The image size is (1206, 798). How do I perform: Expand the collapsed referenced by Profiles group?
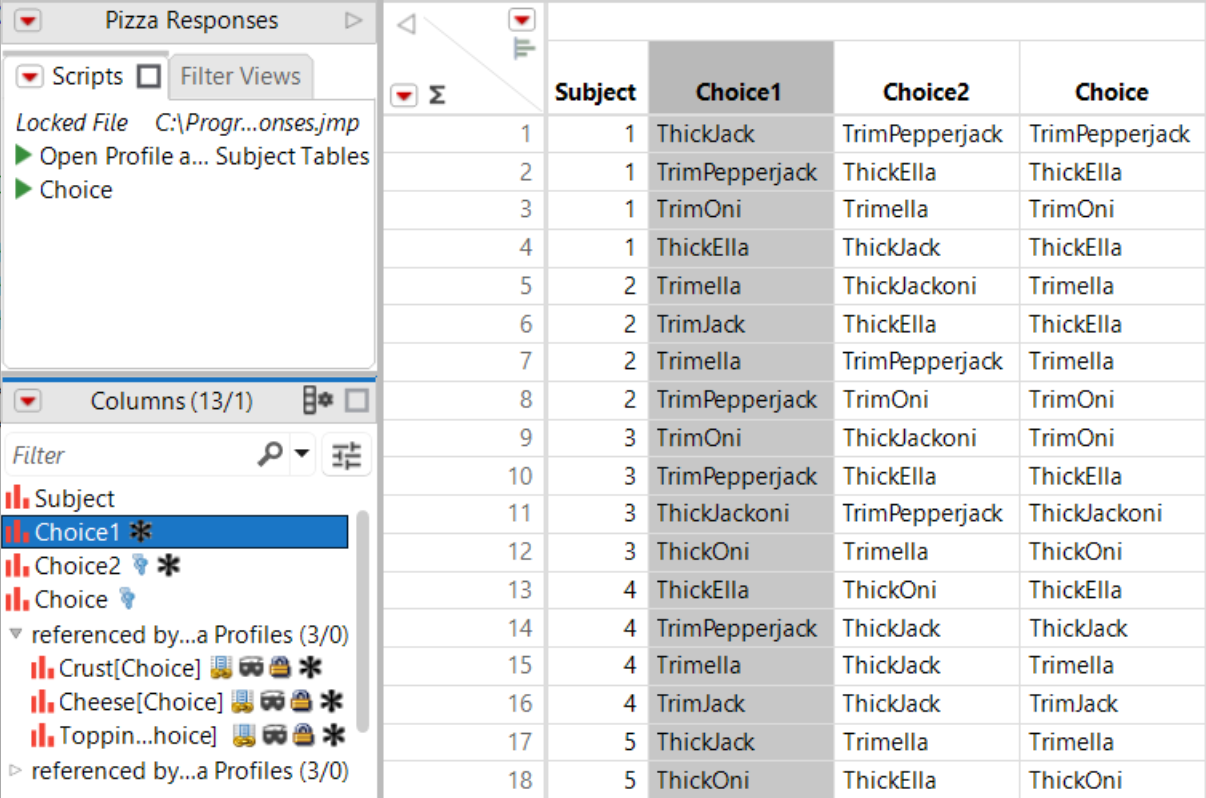pos(15,771)
